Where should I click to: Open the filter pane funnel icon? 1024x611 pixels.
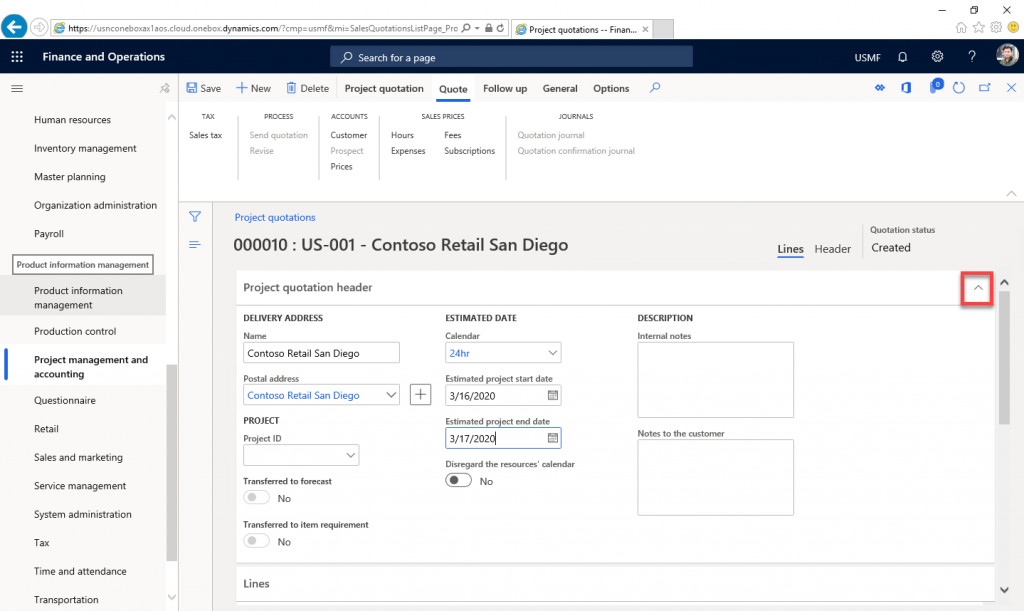click(195, 216)
